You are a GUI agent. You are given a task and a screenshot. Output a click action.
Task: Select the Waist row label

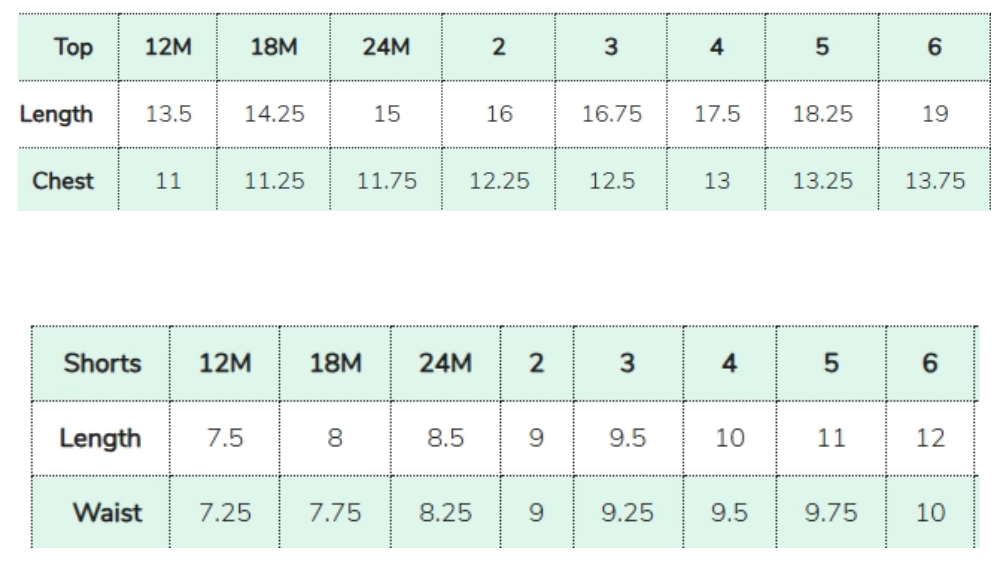pos(106,513)
